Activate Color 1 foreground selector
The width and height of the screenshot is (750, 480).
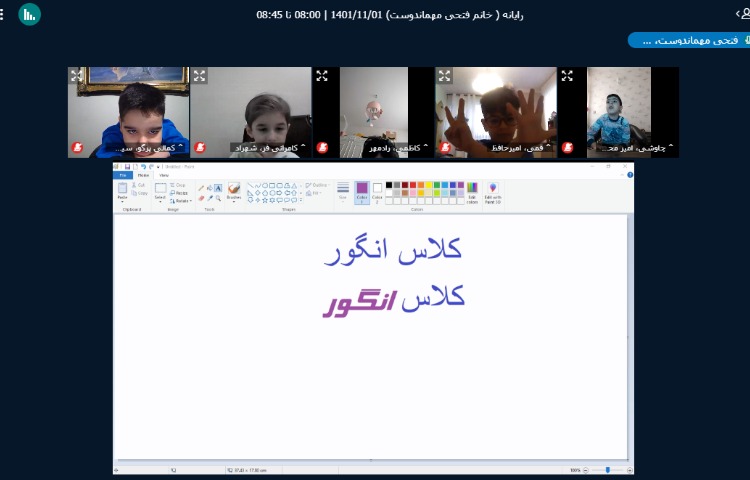[362, 193]
